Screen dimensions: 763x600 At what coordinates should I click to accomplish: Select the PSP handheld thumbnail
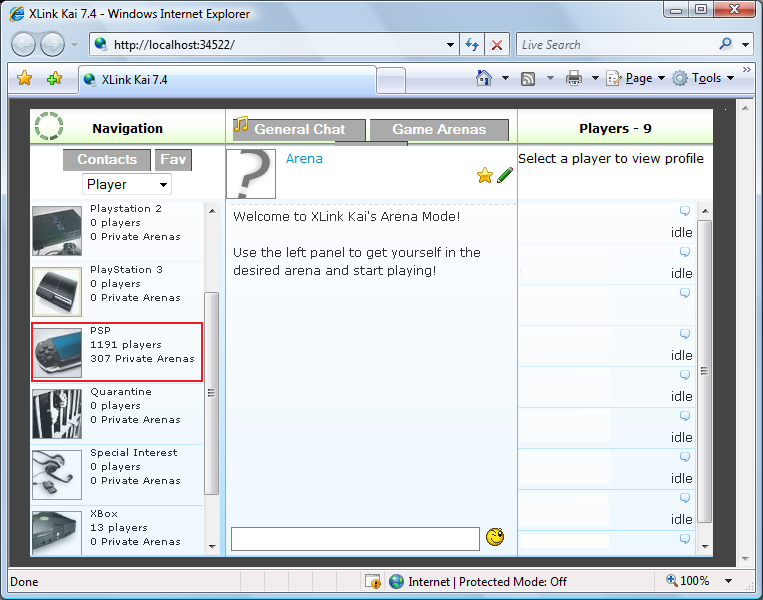[57, 353]
